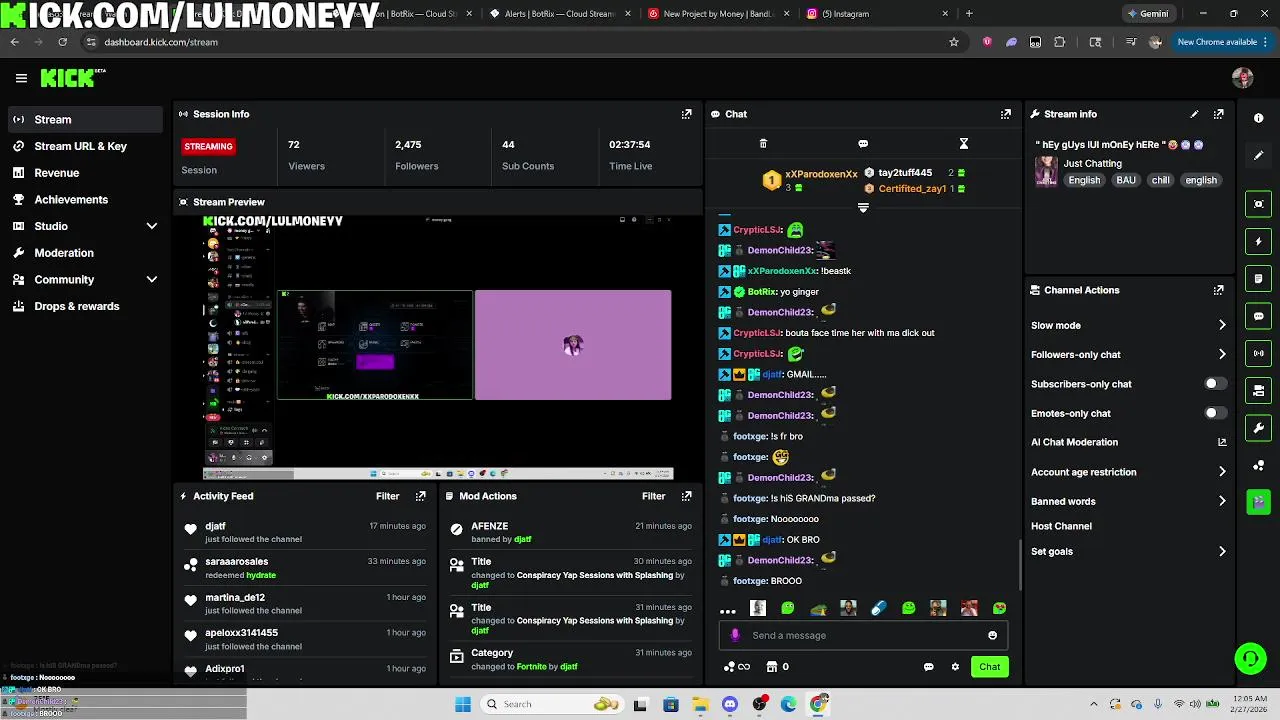Click the info icon in right sidebar
The image size is (1280, 720).
[x=1258, y=118]
